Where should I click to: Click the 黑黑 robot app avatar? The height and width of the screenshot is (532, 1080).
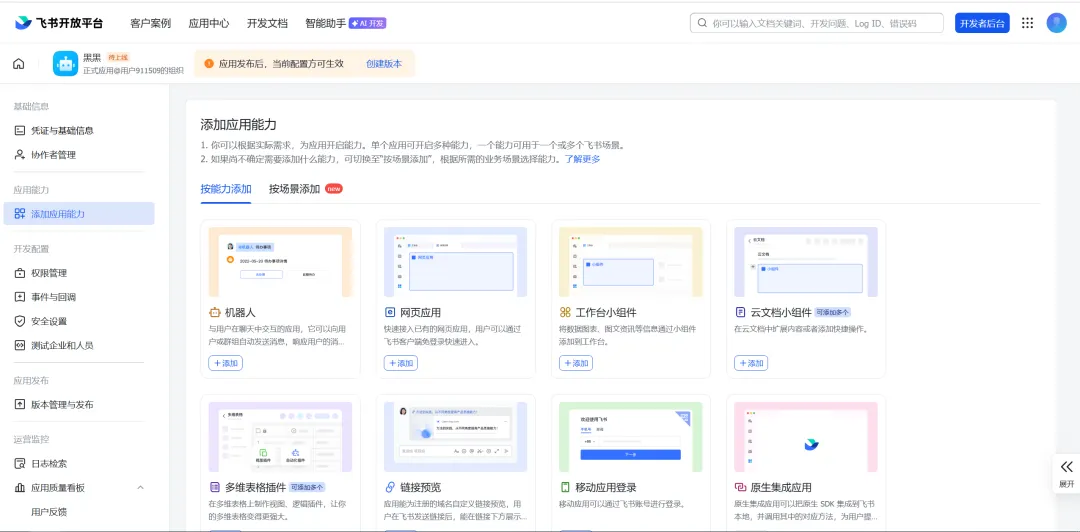(x=65, y=63)
